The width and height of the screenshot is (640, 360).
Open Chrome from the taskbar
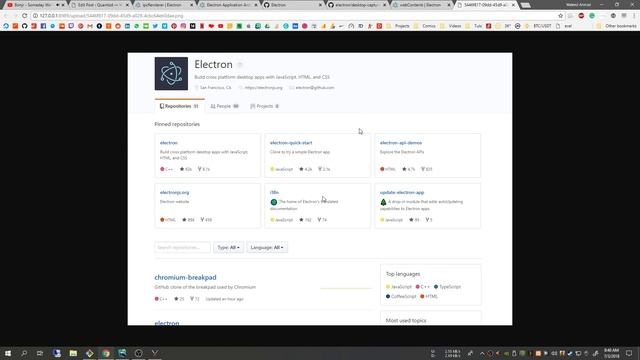point(106,353)
